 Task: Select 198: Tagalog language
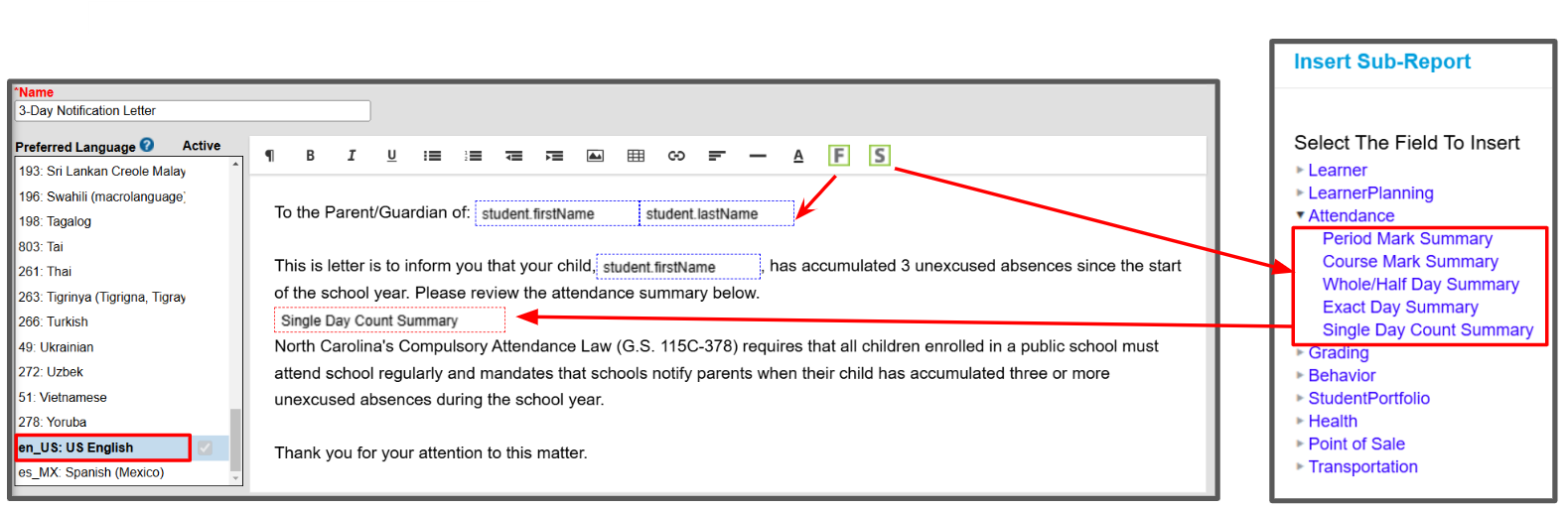point(55,222)
